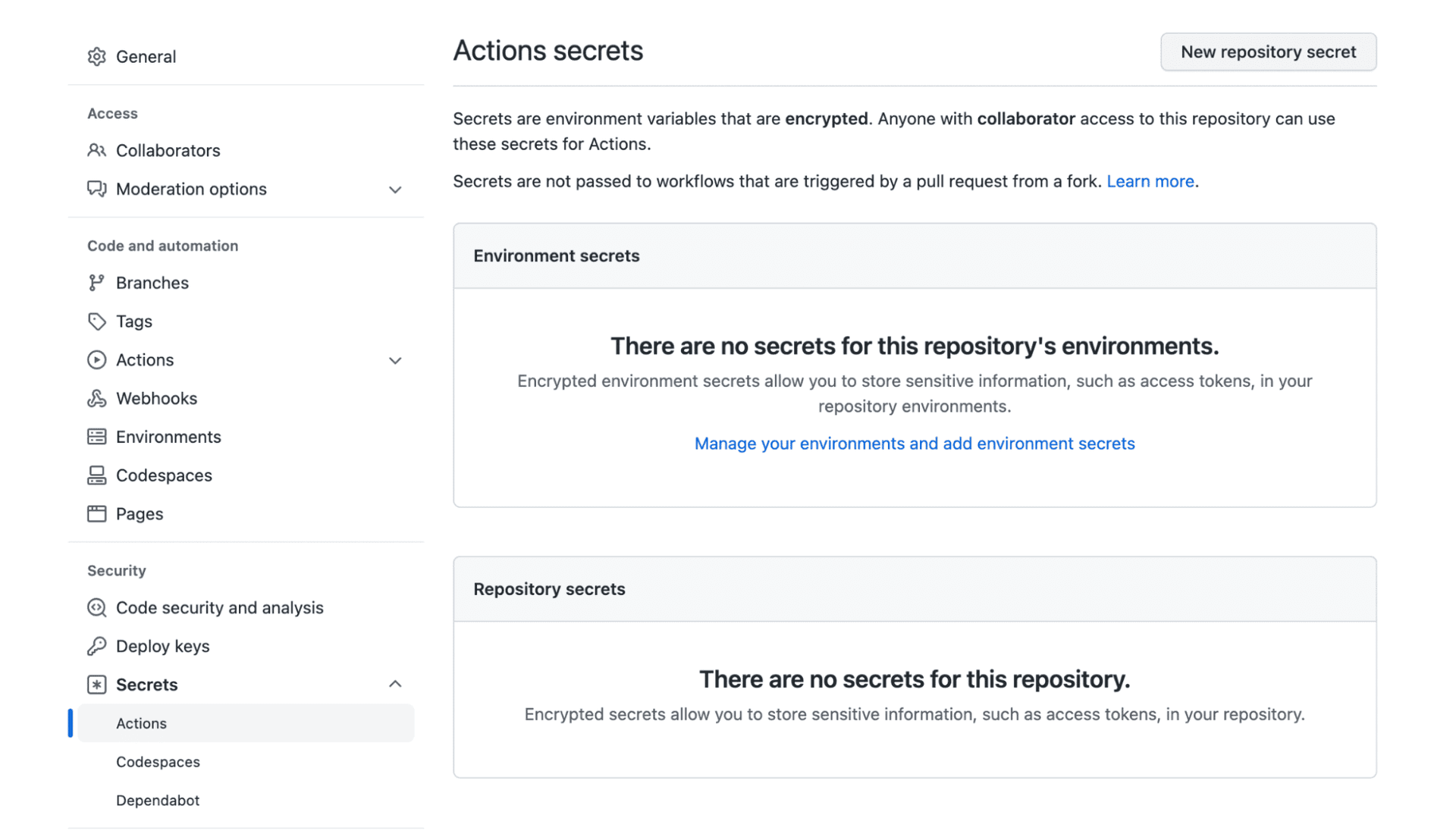Switch to Codespaces under Secrets

coord(158,761)
